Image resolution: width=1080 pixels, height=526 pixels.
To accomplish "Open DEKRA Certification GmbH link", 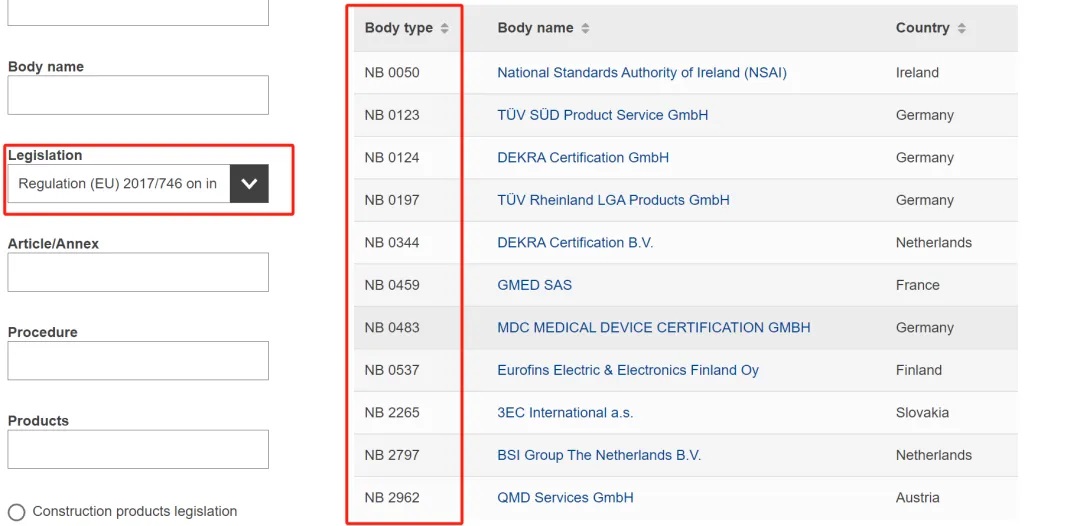I will click(x=583, y=158).
